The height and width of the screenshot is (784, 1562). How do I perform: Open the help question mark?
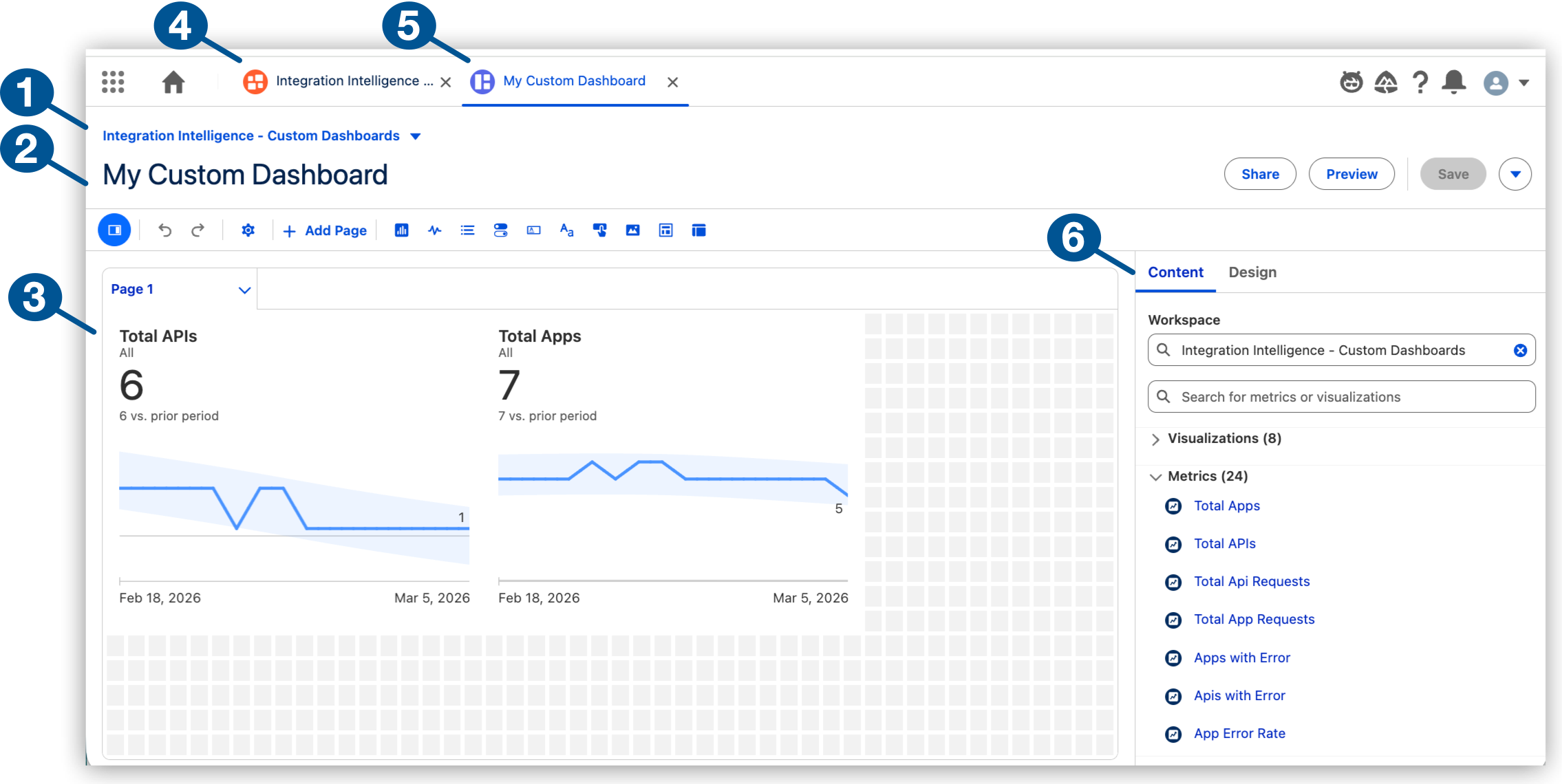(1419, 82)
